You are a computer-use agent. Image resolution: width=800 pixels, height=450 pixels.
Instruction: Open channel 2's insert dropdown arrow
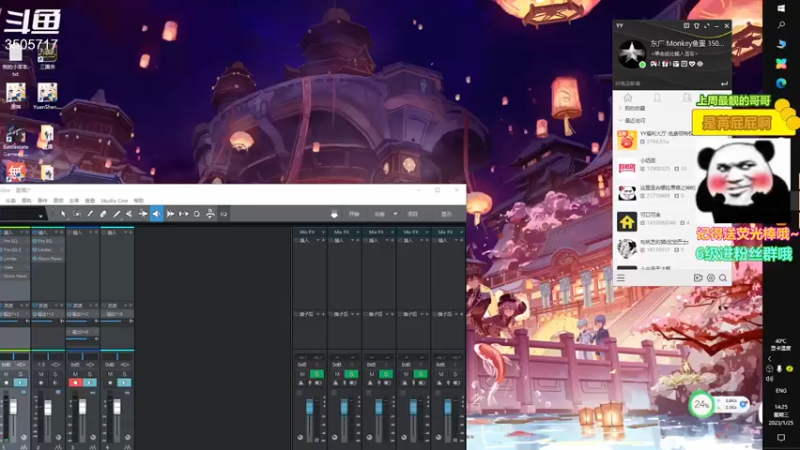tap(56, 233)
